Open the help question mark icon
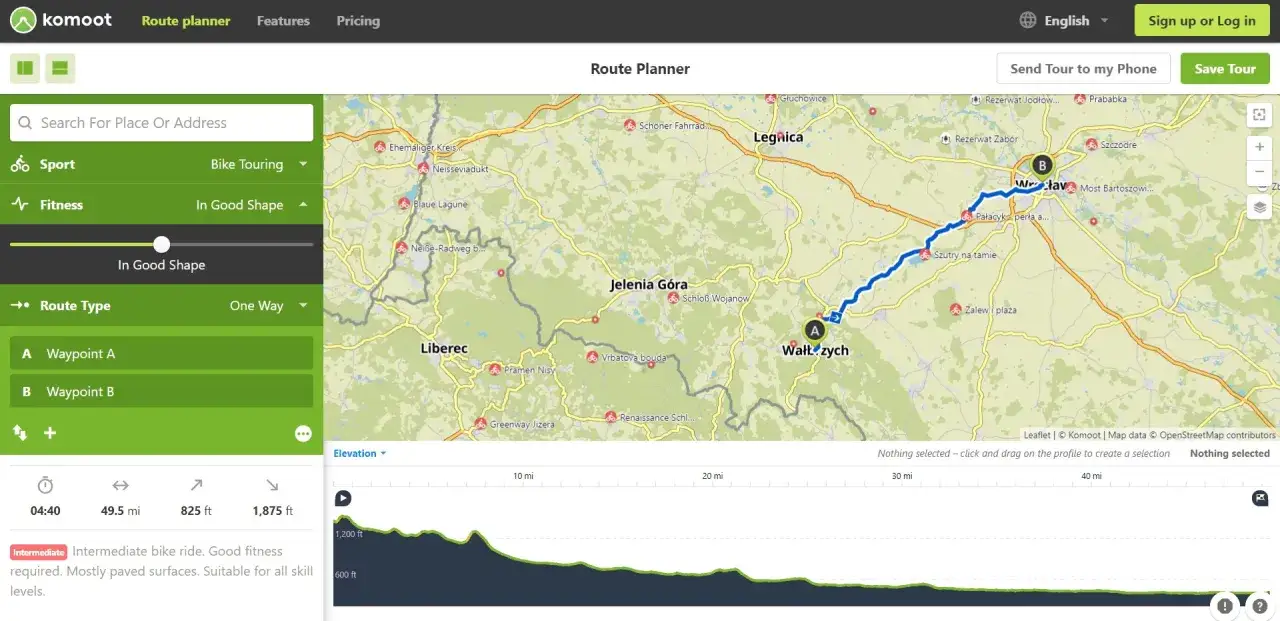This screenshot has height=621, width=1280. pos(1258,606)
